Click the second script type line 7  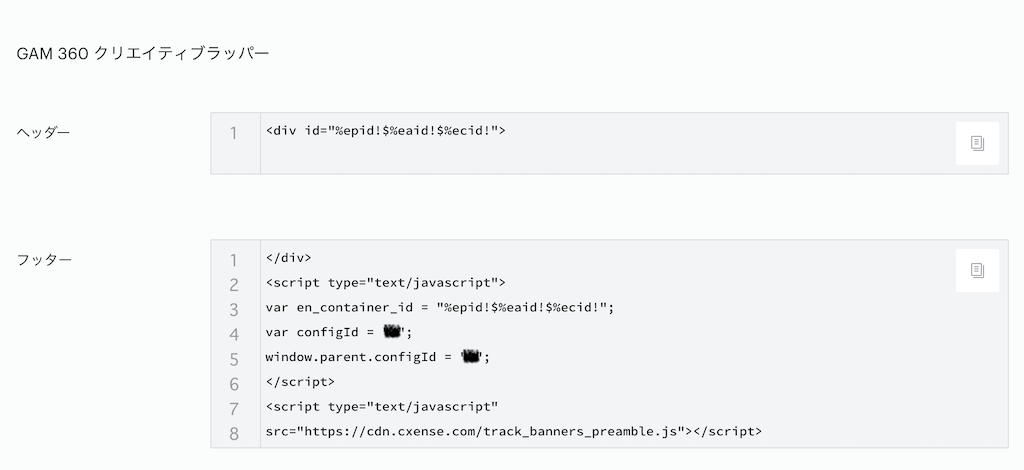[382, 407]
